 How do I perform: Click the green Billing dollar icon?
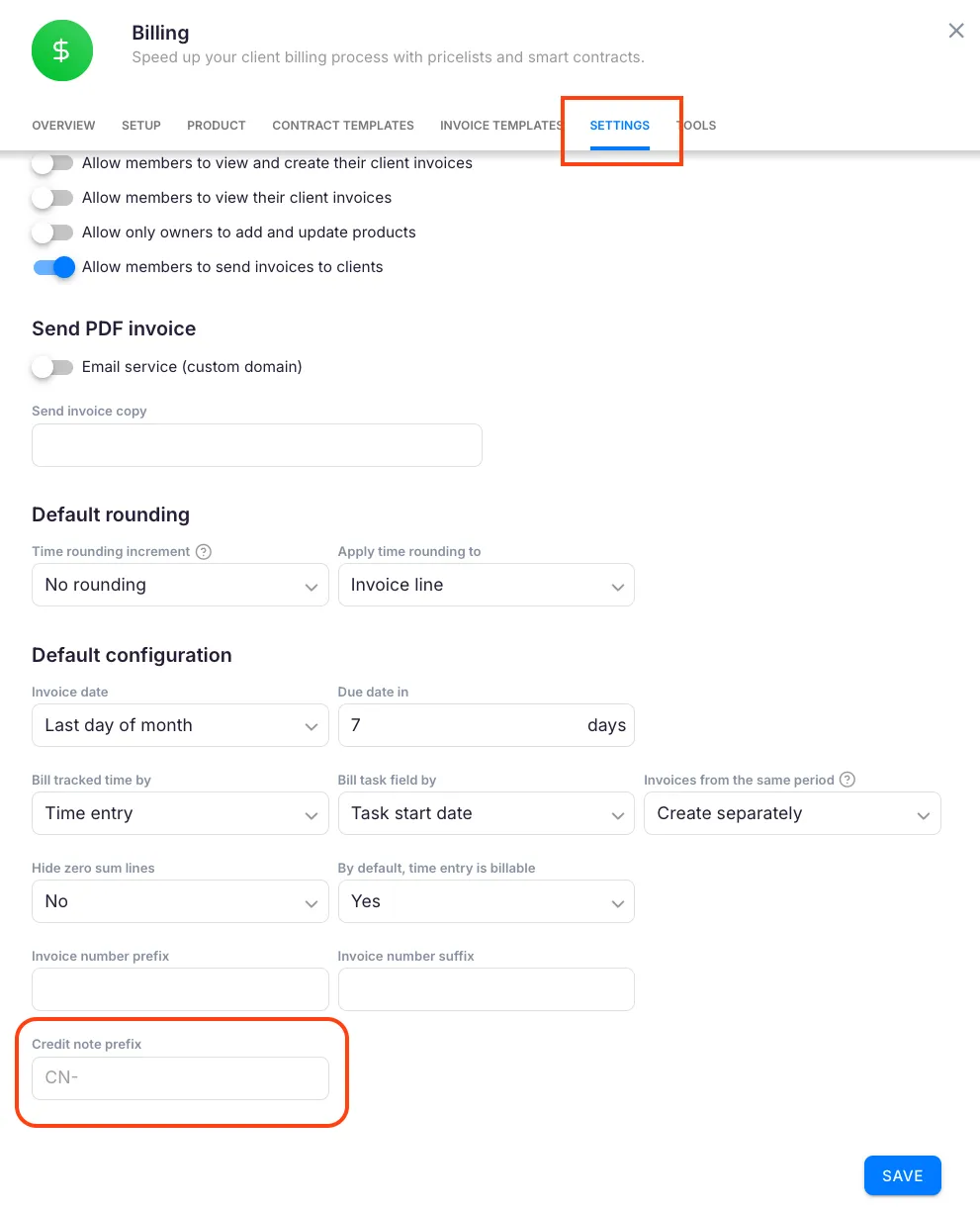[61, 50]
